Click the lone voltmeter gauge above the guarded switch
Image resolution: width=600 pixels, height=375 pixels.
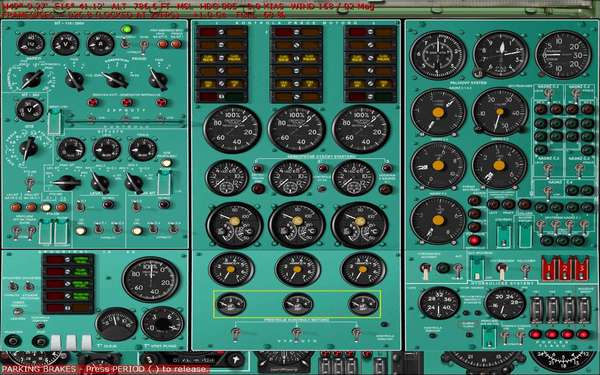click(29, 110)
